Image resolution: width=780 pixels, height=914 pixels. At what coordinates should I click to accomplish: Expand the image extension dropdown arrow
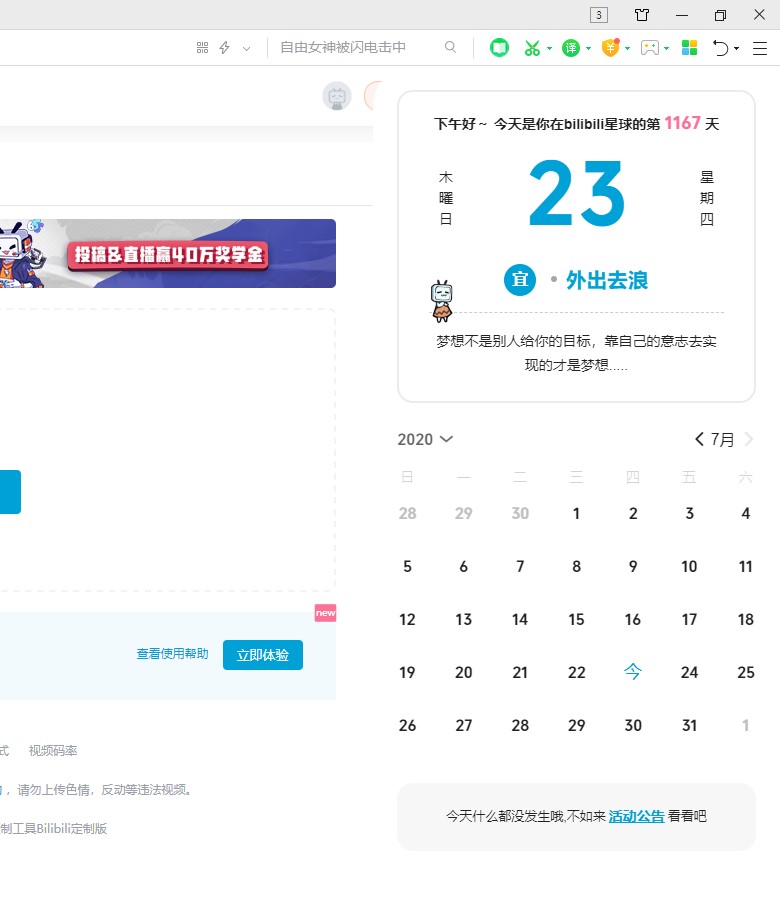click(x=666, y=48)
